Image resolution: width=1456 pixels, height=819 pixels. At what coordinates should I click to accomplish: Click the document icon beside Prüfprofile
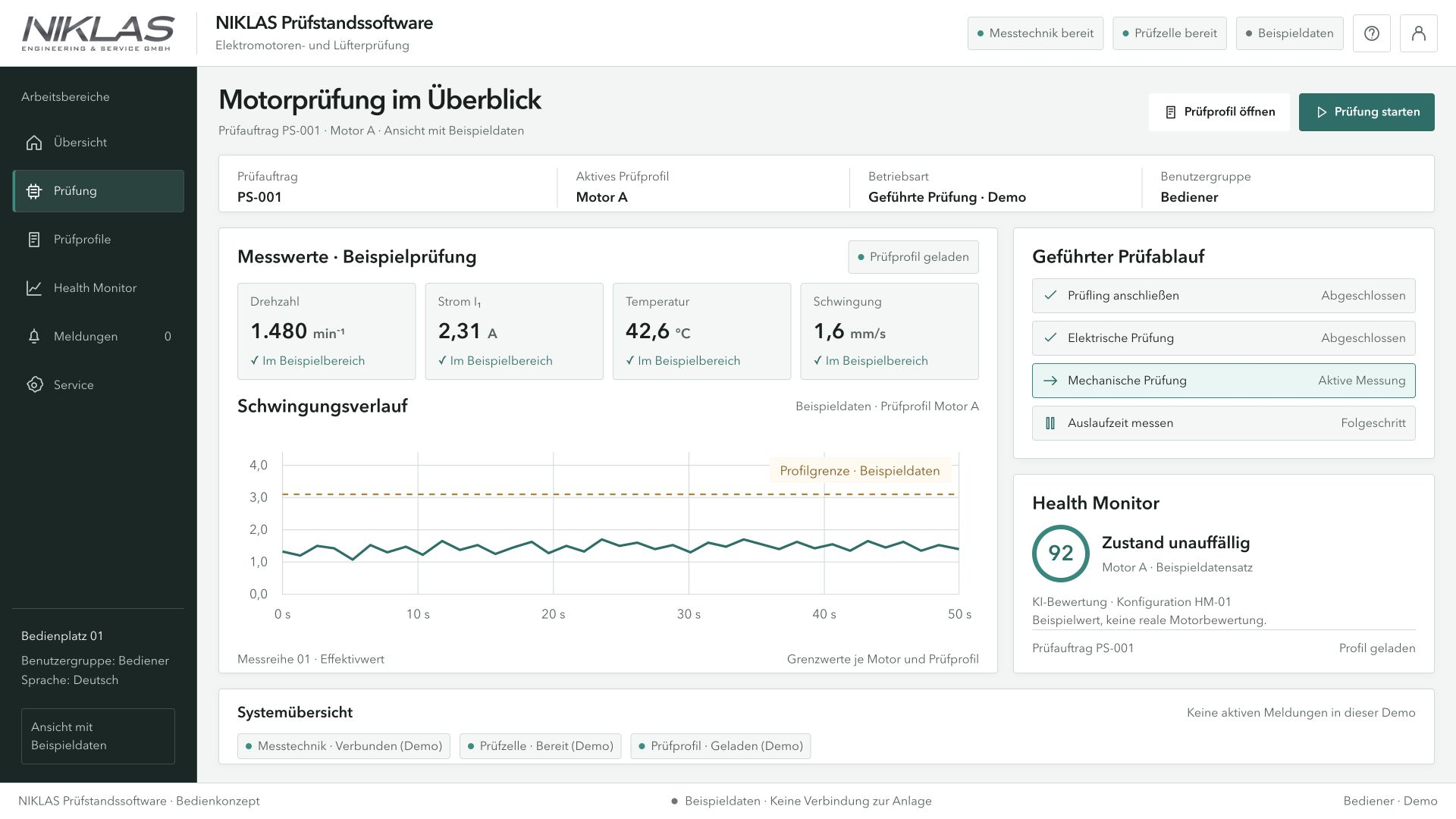pos(34,240)
